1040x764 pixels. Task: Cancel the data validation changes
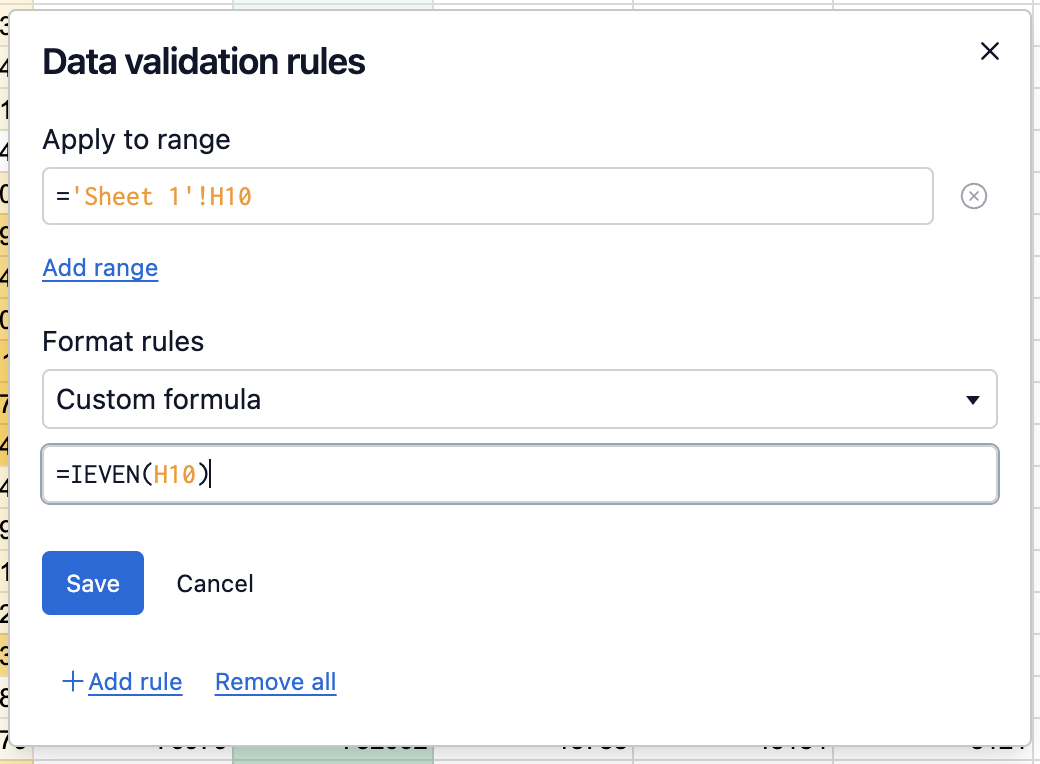(215, 583)
